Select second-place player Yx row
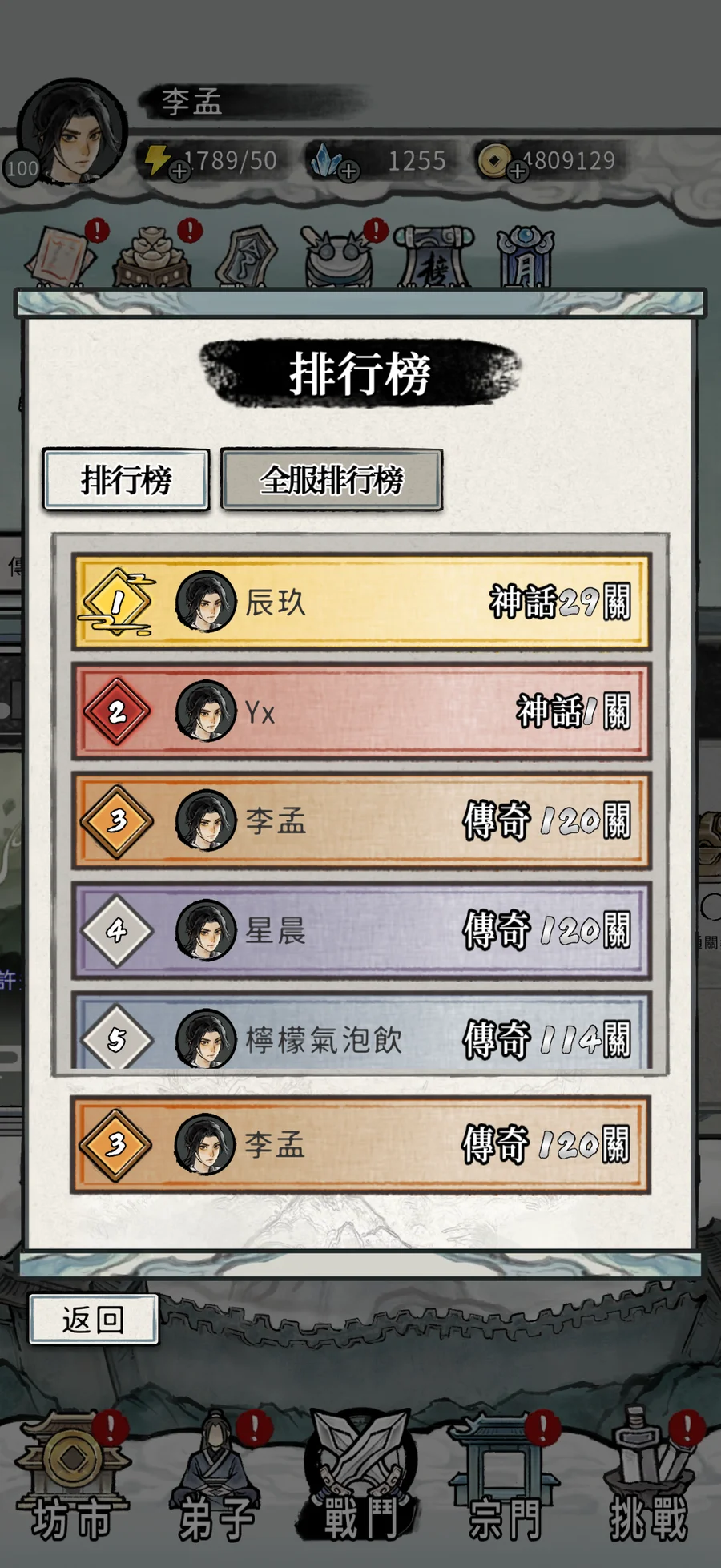Screen dimensions: 721x1568 [x=360, y=711]
